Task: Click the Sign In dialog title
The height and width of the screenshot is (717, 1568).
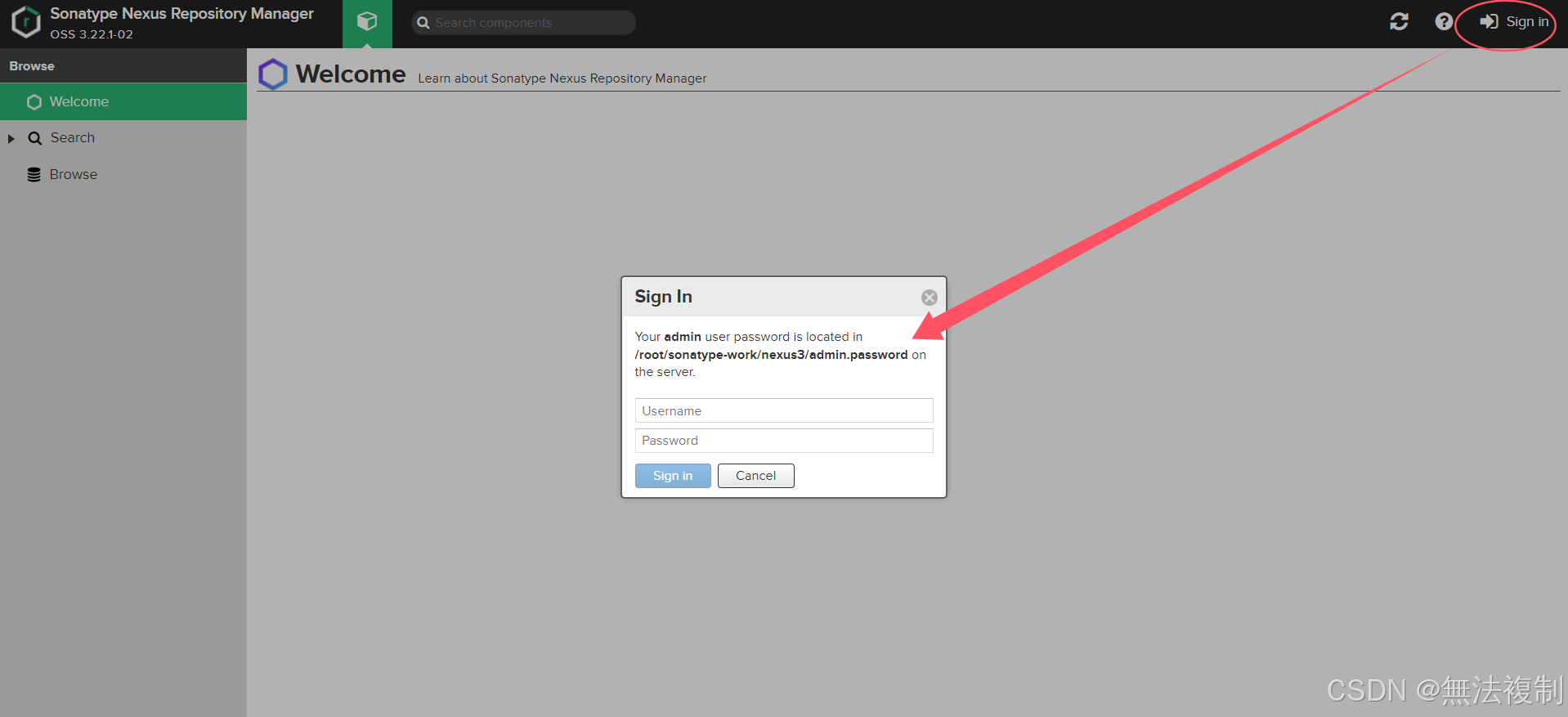Action: 663,297
